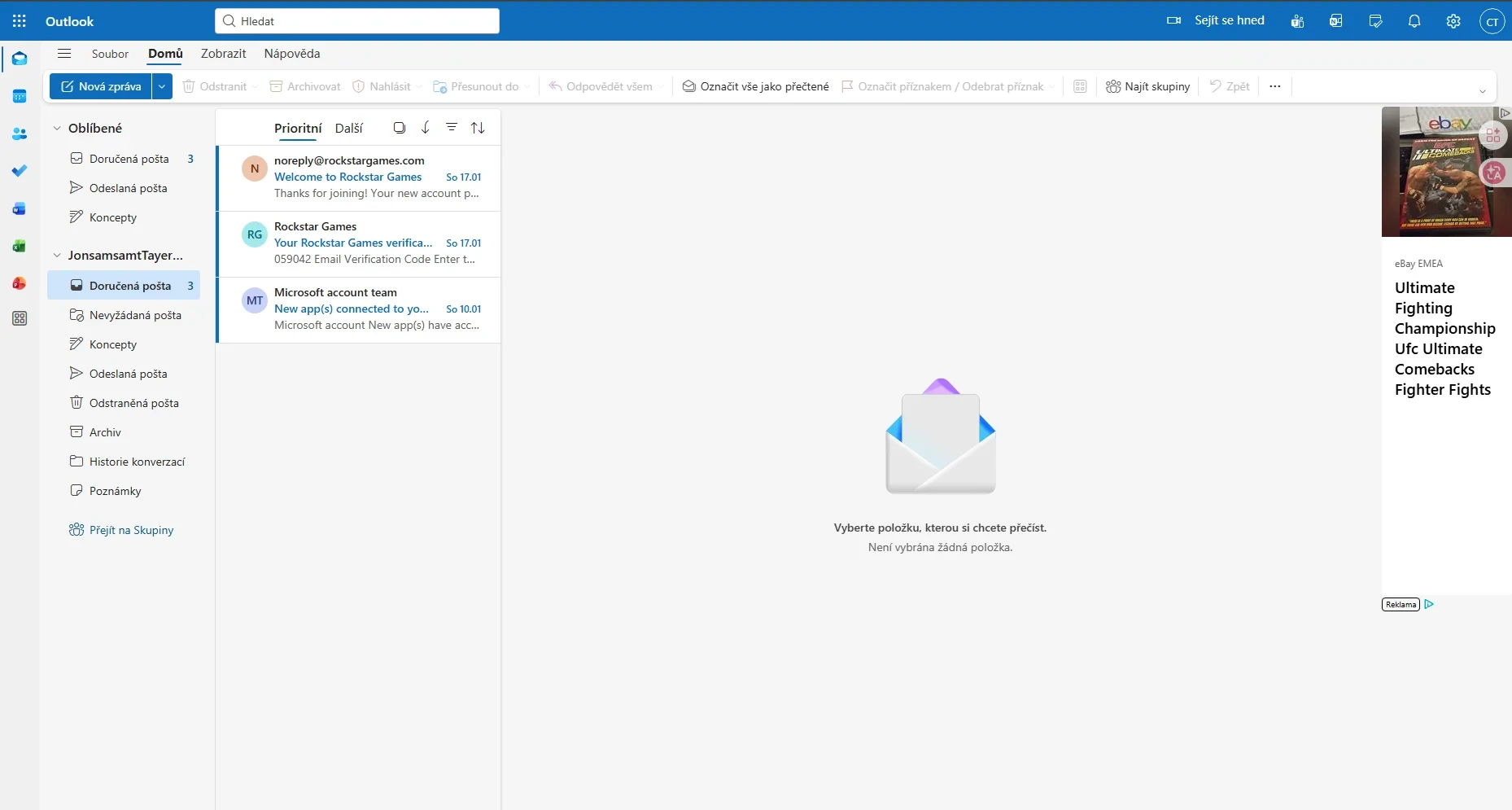Switch to the Další inbox tab
This screenshot has width=1512, height=810.
349,128
